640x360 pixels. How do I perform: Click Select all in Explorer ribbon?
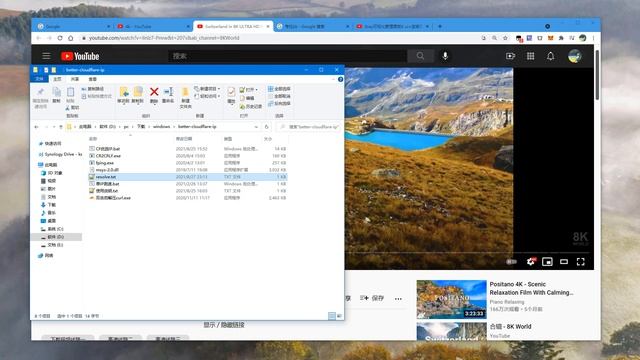pyautogui.click(x=280, y=89)
